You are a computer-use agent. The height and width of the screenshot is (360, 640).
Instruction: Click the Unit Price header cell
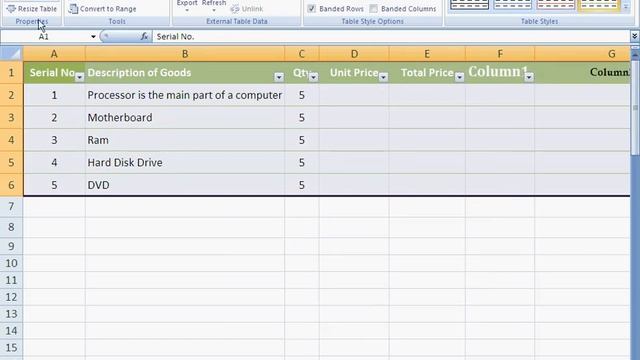tap(354, 73)
